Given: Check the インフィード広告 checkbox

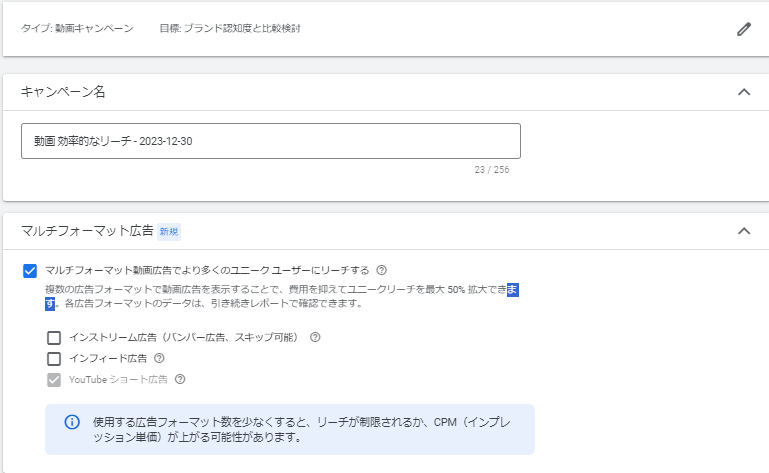Looking at the screenshot, I should (x=54, y=359).
